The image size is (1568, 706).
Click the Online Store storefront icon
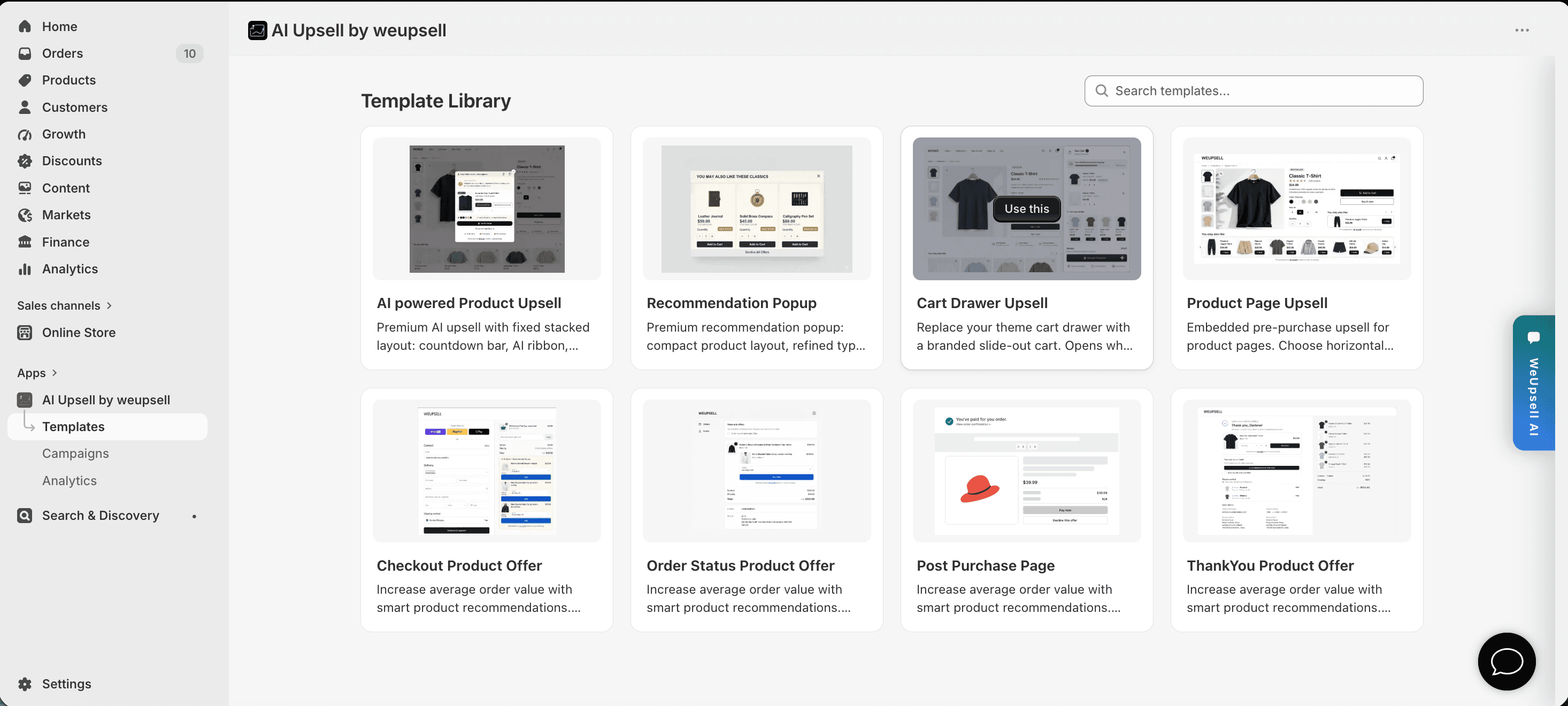click(x=25, y=332)
